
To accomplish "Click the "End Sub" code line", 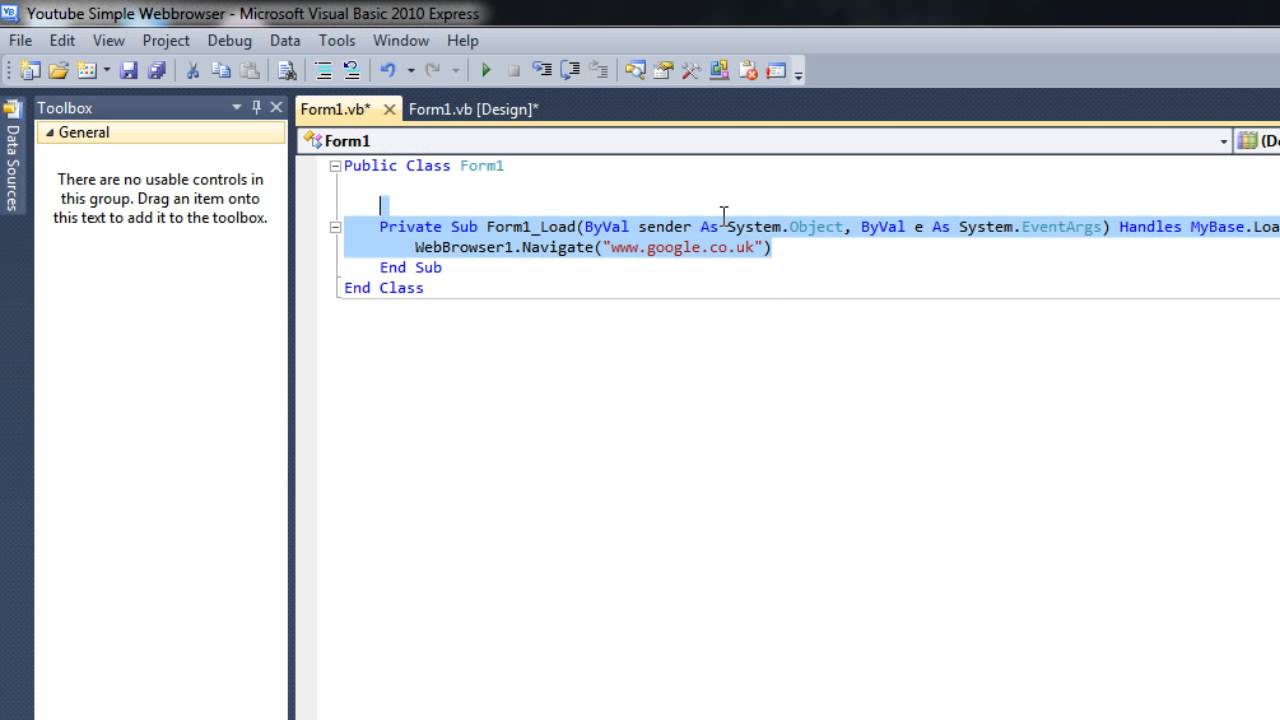I will (x=410, y=267).
